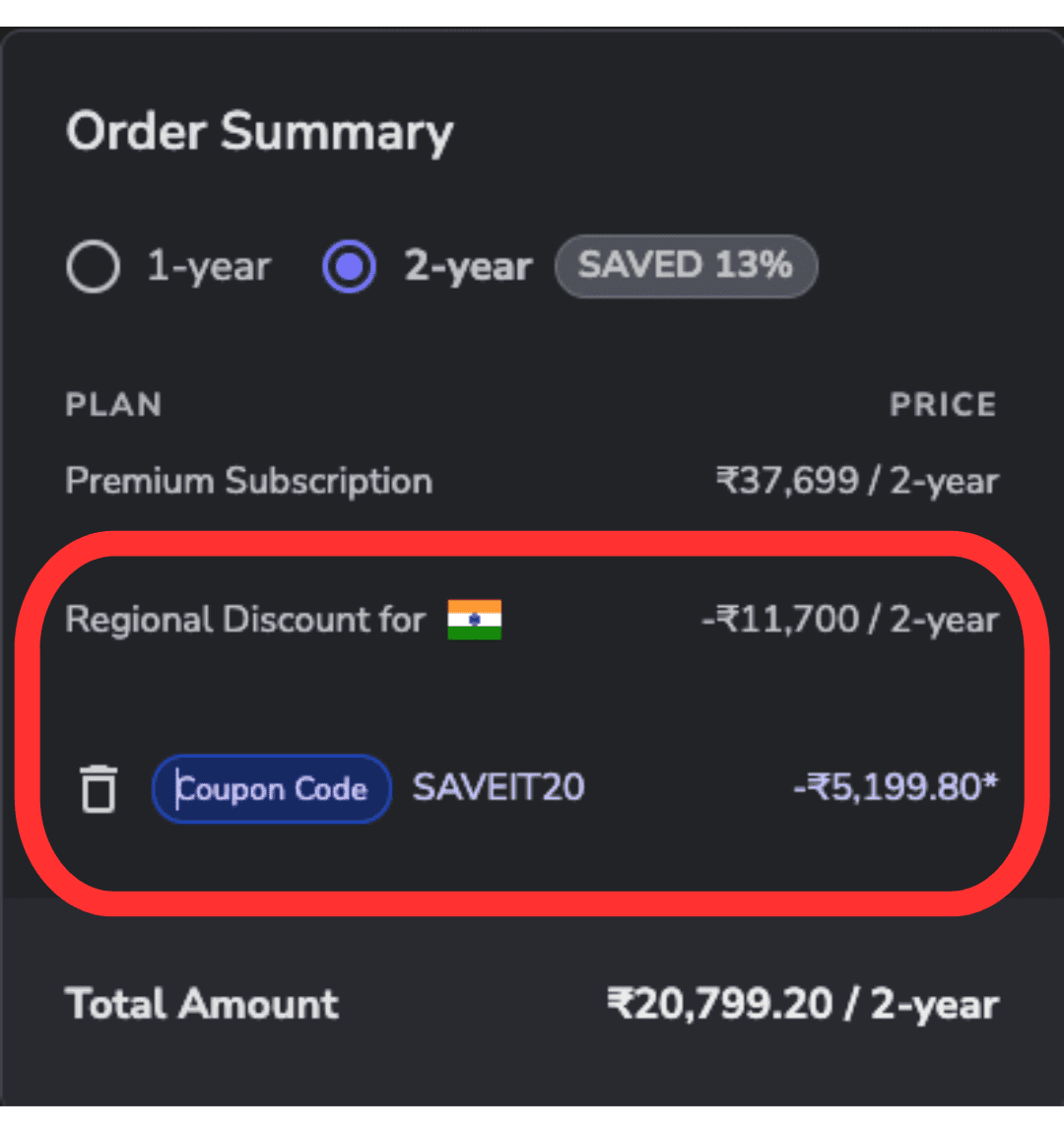This screenshot has height=1133, width=1064.
Task: Click the Premium Subscription plan name
Action: tap(249, 481)
